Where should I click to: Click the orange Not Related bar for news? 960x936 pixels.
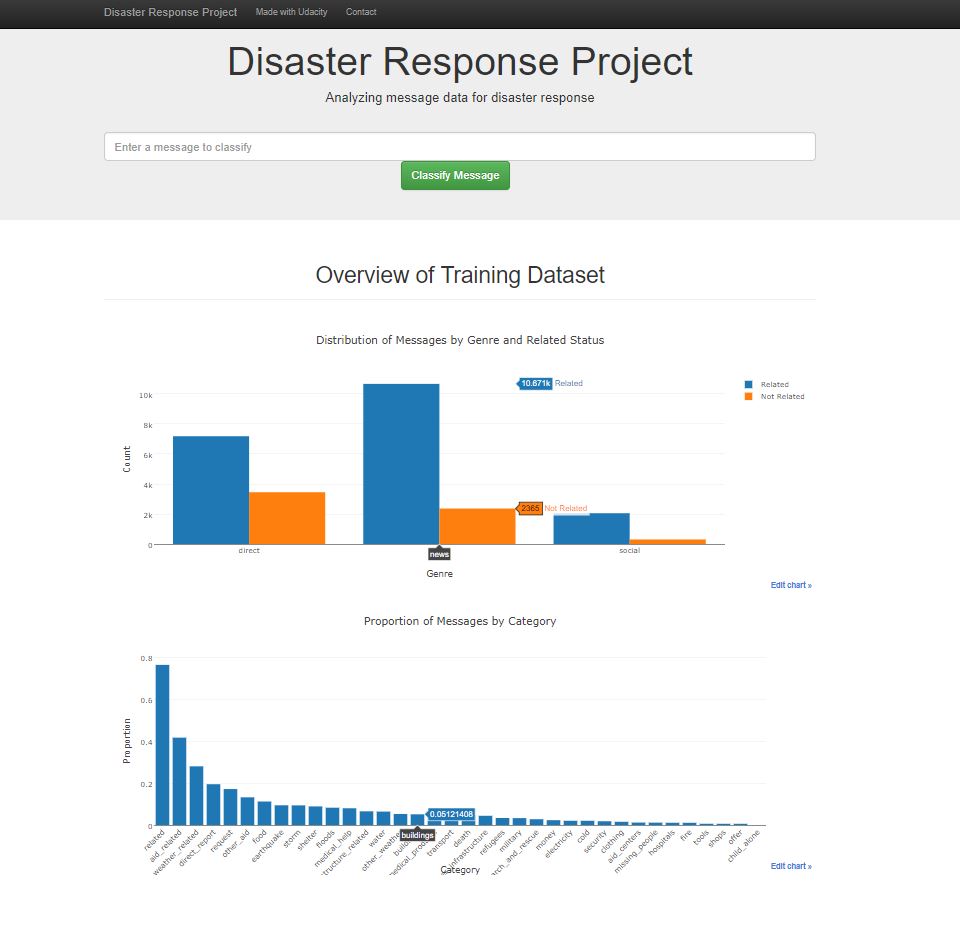478,526
